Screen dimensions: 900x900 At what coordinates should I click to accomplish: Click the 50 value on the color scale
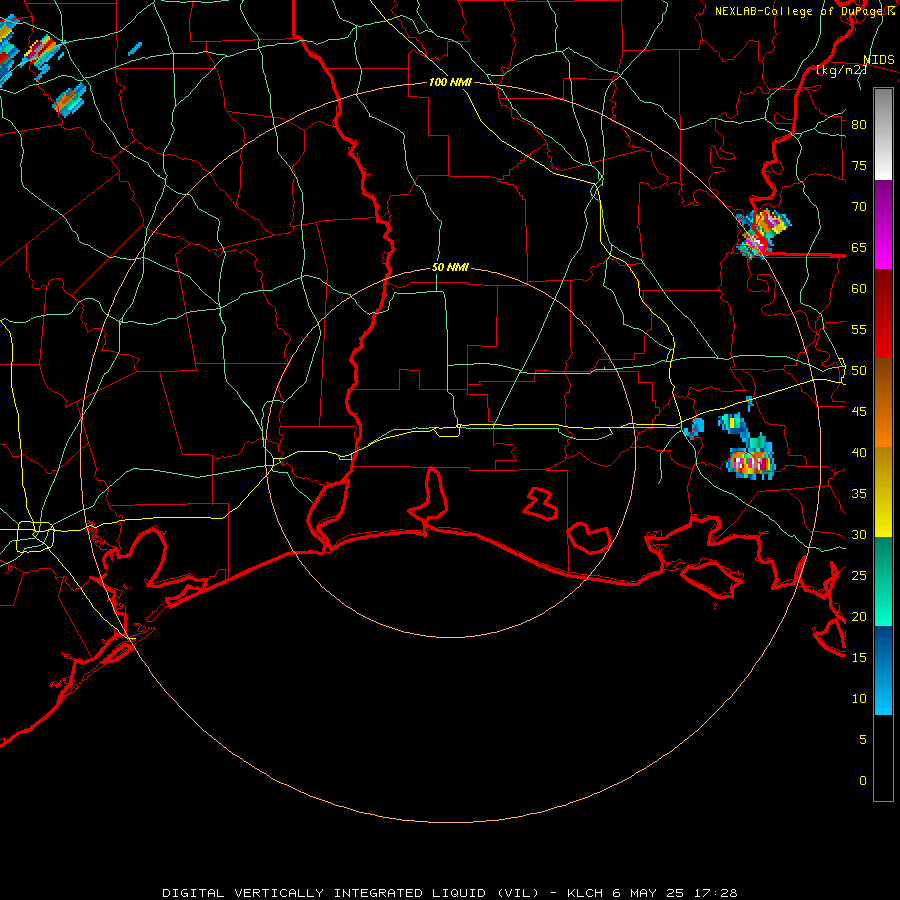(859, 371)
